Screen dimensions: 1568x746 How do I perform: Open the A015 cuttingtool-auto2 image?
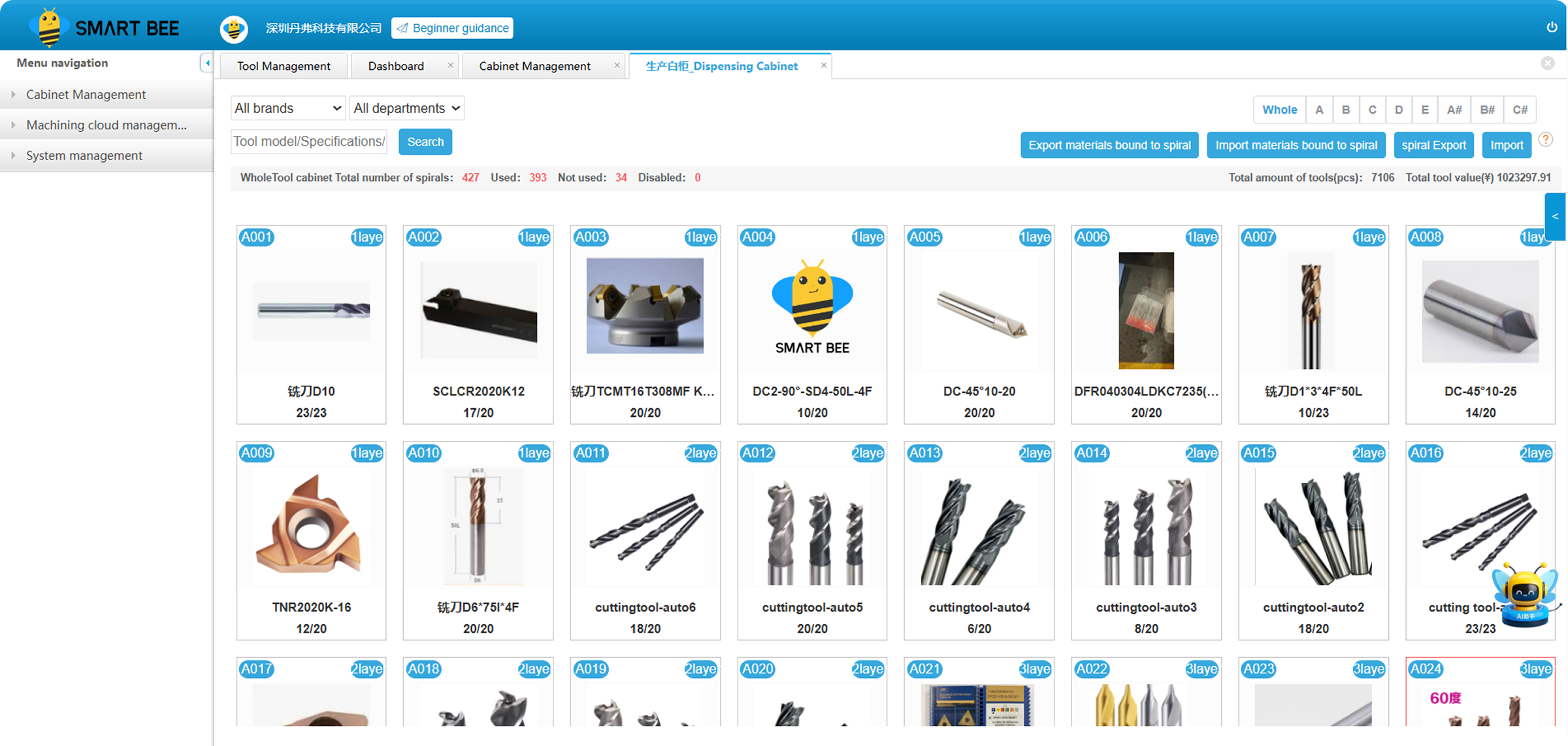[1313, 527]
